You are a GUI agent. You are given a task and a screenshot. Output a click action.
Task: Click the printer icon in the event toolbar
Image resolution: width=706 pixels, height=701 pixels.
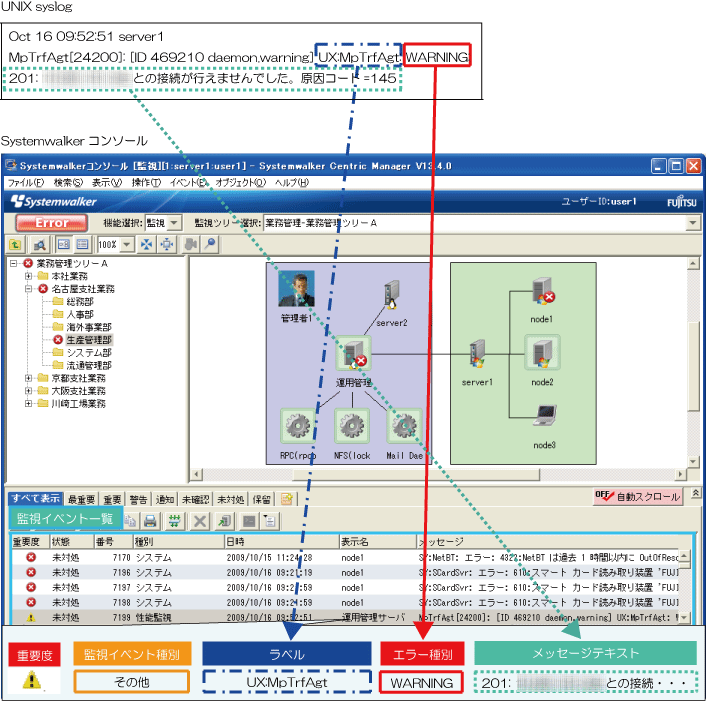coord(150,521)
